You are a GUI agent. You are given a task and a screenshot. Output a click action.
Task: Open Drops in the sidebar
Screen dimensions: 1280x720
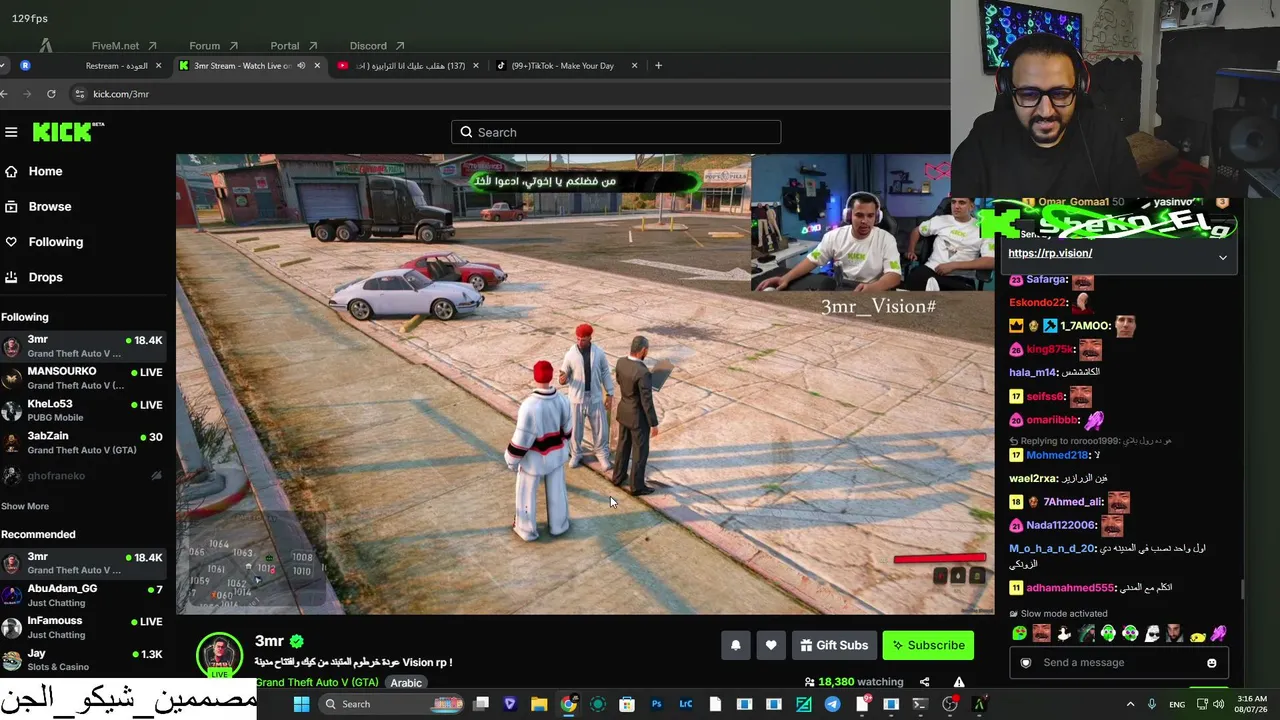point(45,277)
